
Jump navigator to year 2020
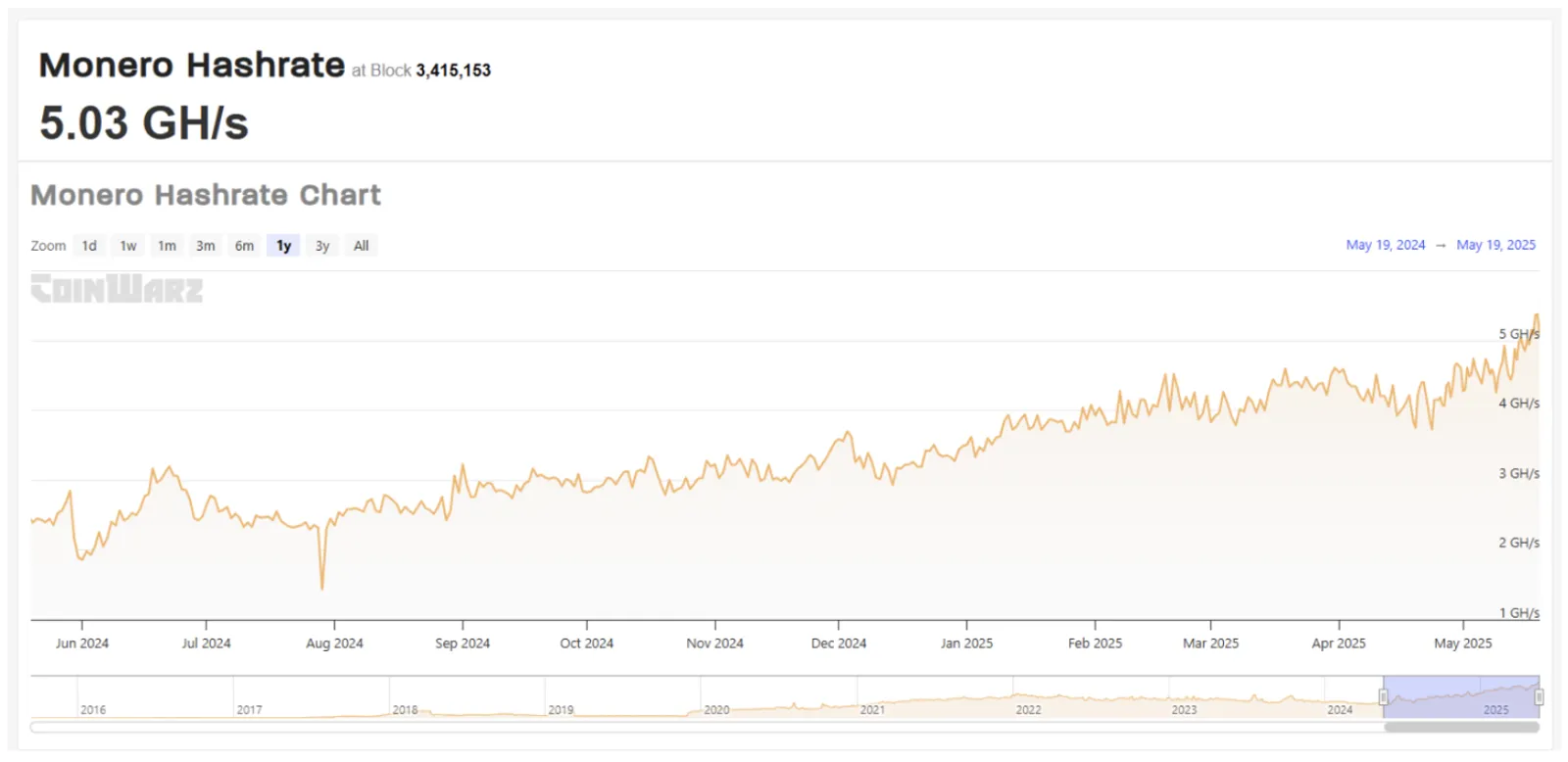tap(716, 710)
